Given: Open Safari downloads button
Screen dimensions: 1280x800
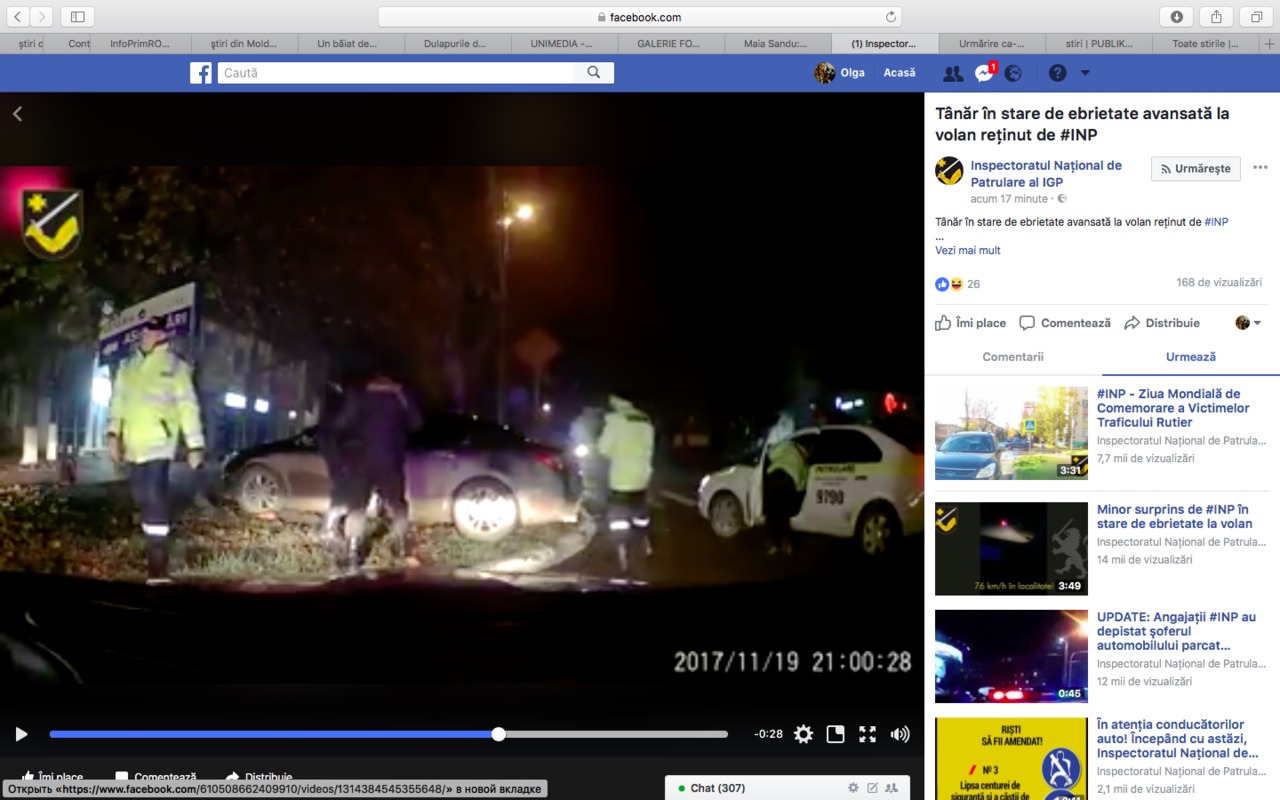Looking at the screenshot, I should tap(1177, 16).
